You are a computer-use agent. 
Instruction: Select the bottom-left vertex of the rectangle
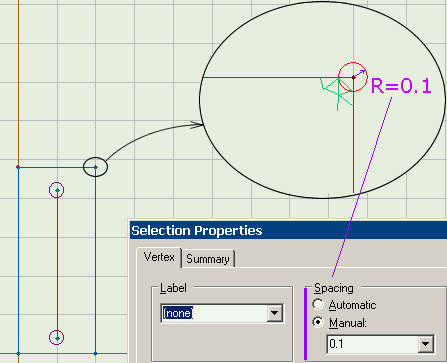point(18,353)
